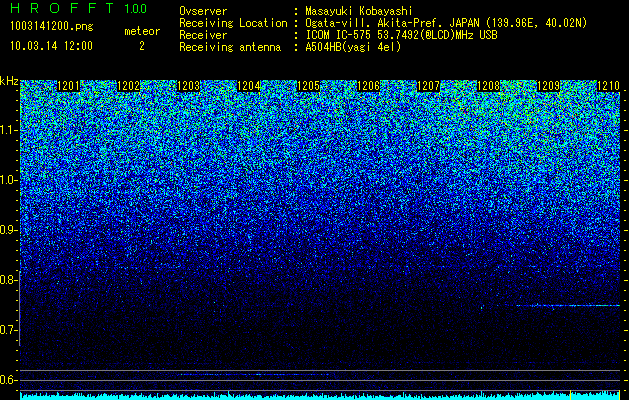Click the 1203 time marker
The image size is (629, 400).
click(189, 86)
